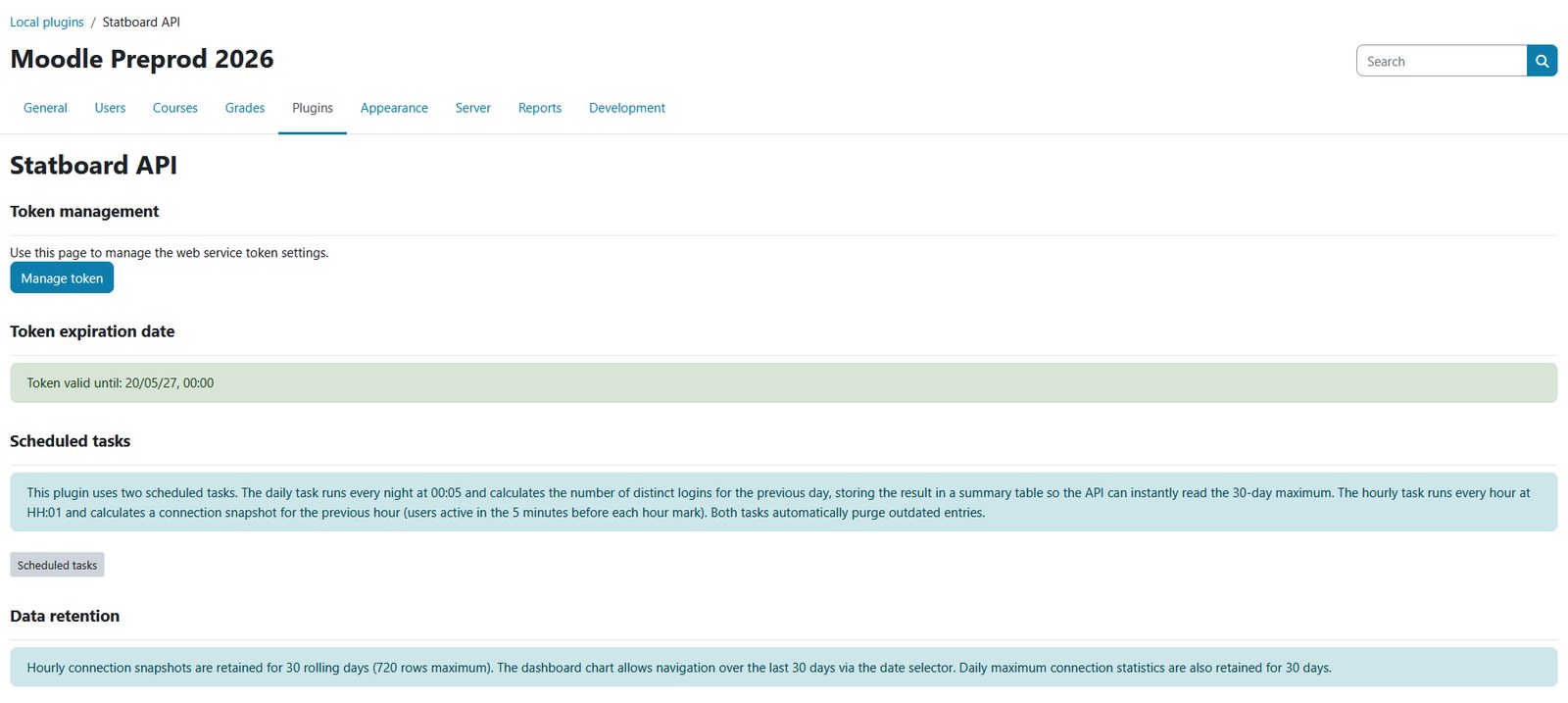Click the Manage token button
Viewport: 1568px width, 703px height.
pyautogui.click(x=62, y=278)
